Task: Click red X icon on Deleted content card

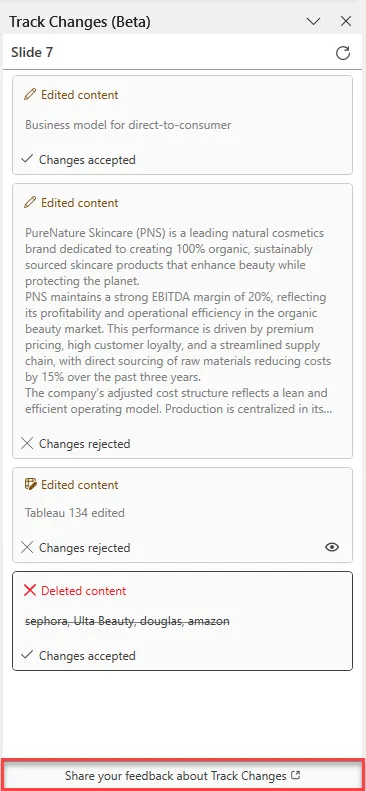Action: 30,591
